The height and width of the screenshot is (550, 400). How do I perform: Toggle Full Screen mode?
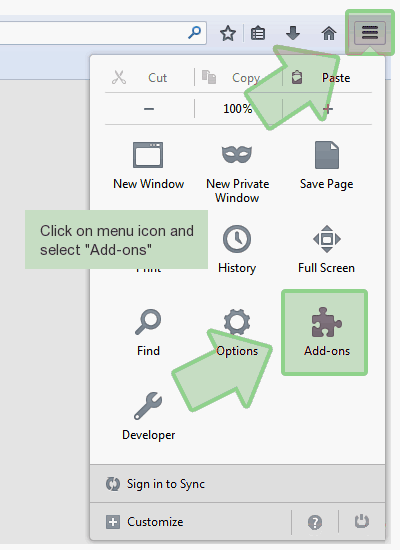click(327, 249)
